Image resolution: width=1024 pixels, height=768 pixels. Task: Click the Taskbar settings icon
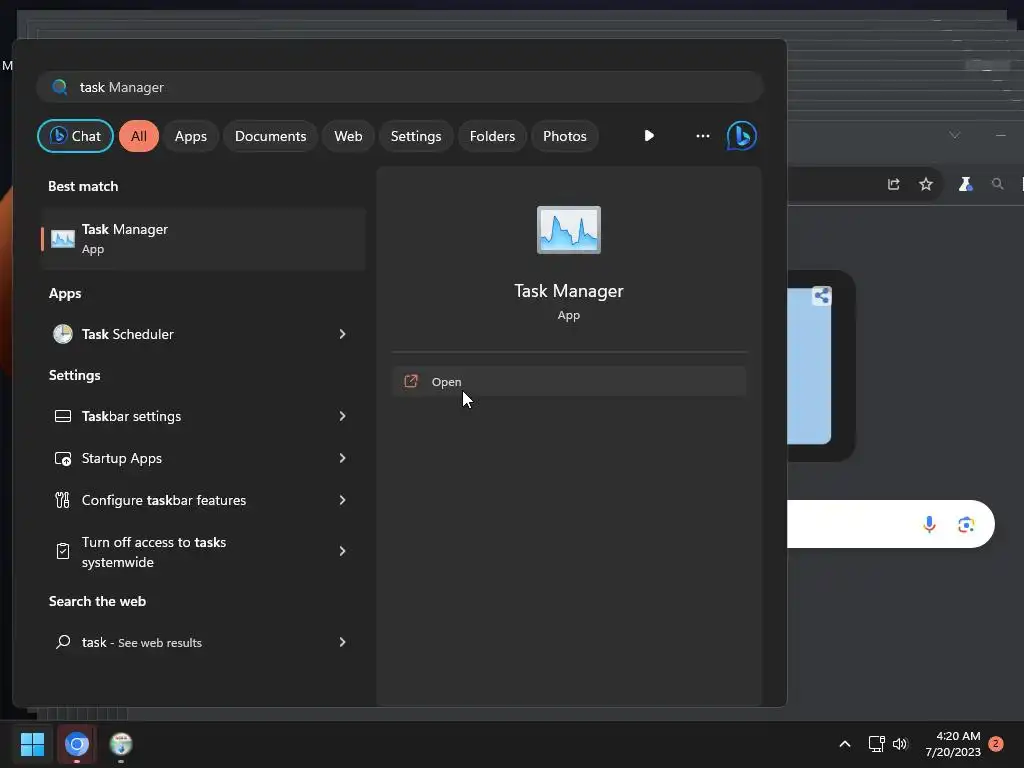point(63,416)
